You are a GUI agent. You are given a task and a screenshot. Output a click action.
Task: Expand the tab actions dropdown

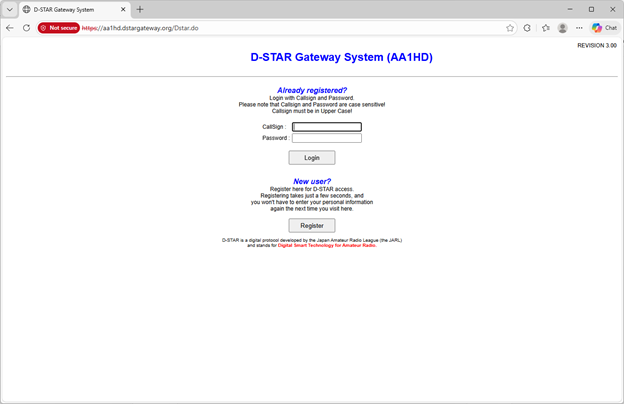(x=10, y=9)
